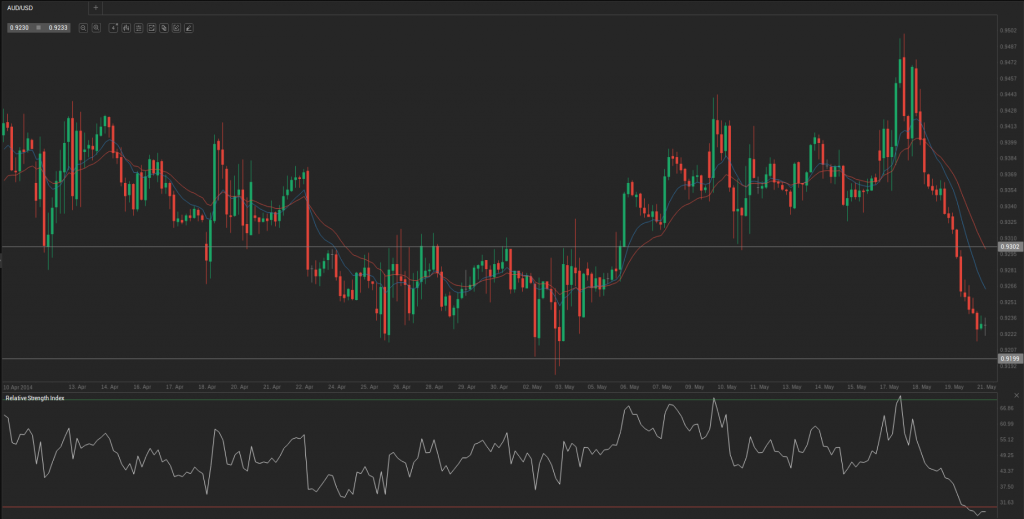Click the 0.9230 bid price button
1024x519 pixels.
(19, 28)
